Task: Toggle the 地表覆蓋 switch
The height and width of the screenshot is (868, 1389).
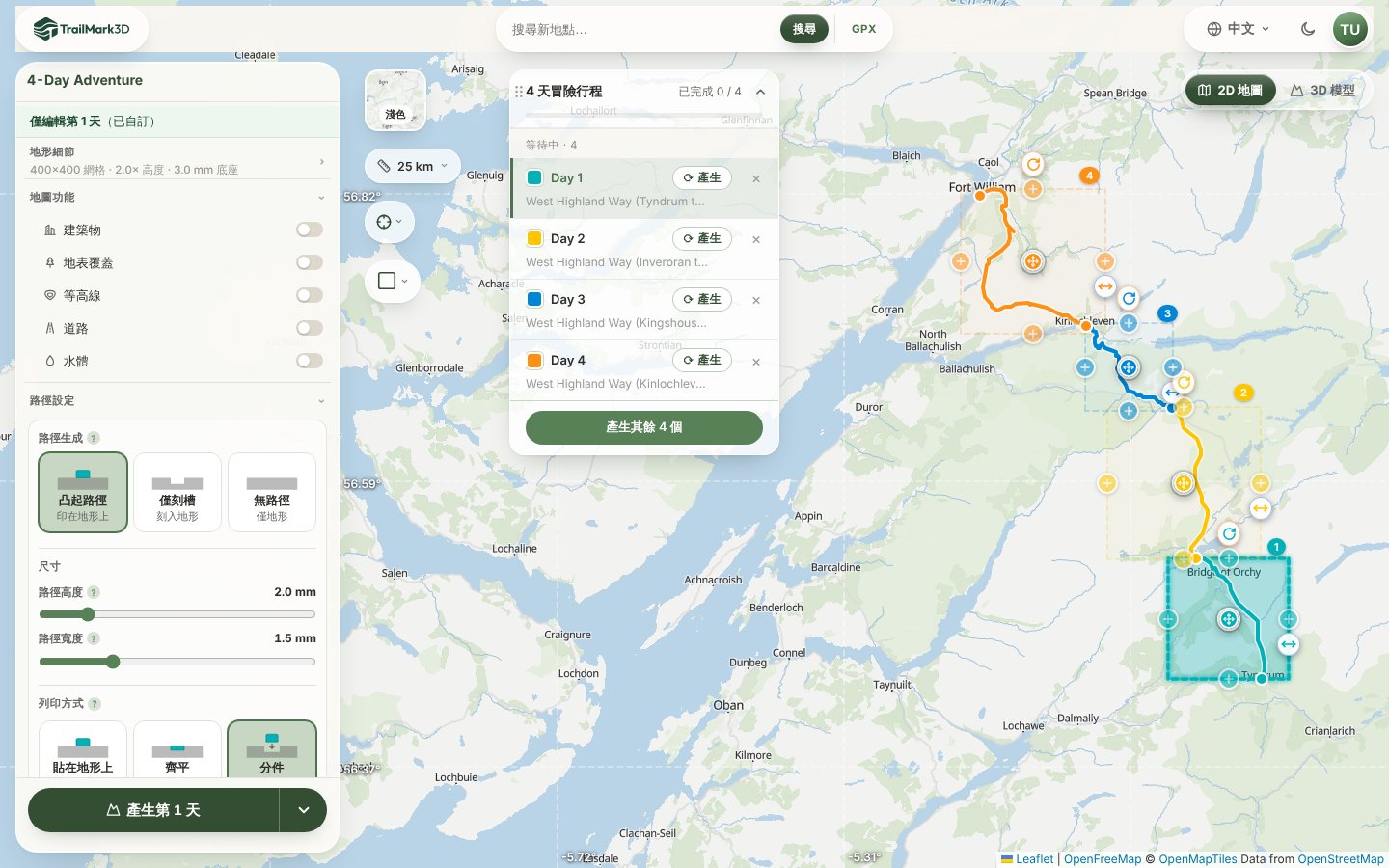Action: (310, 262)
